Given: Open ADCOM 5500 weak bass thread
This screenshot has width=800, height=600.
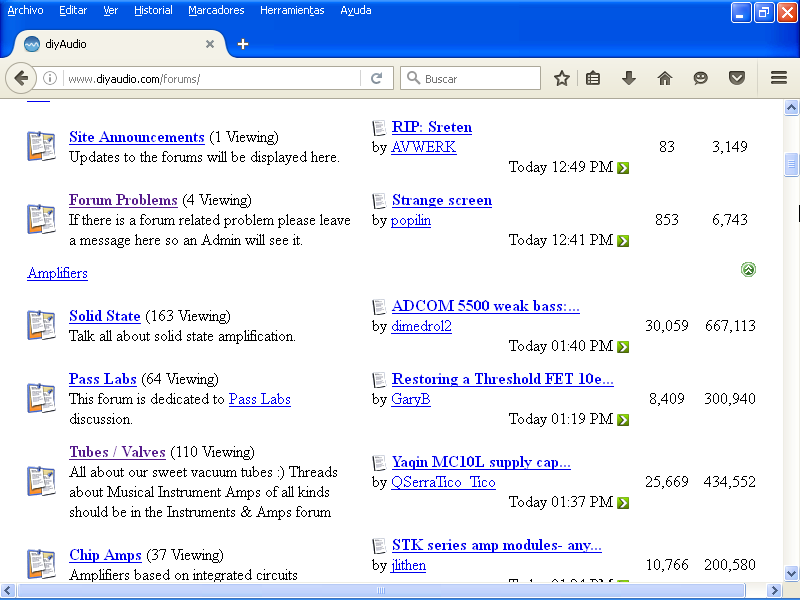Looking at the screenshot, I should tap(486, 306).
